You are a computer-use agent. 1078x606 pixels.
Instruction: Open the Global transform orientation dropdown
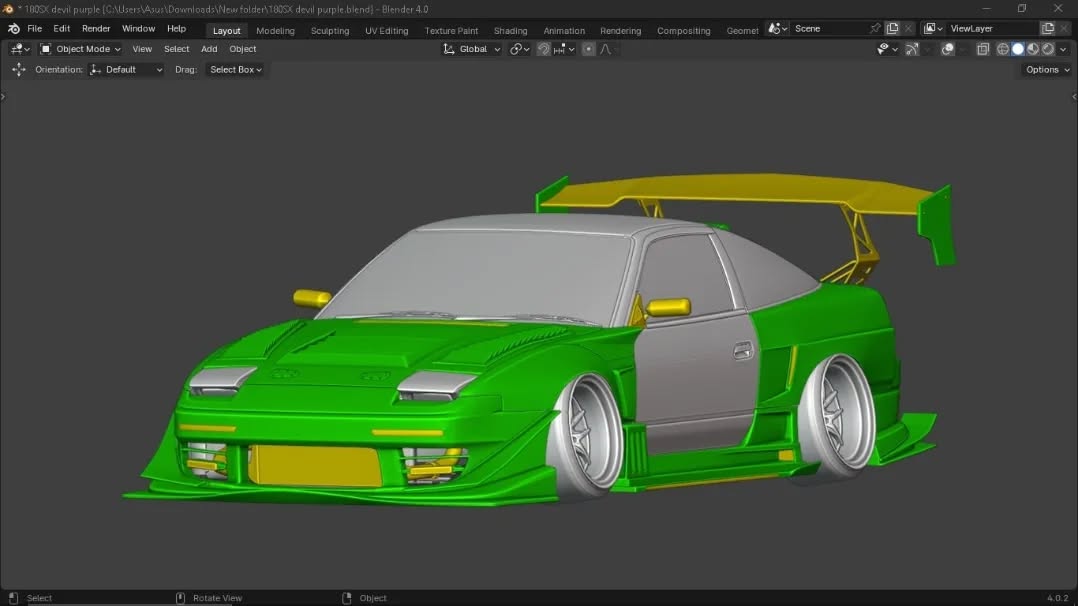(472, 49)
